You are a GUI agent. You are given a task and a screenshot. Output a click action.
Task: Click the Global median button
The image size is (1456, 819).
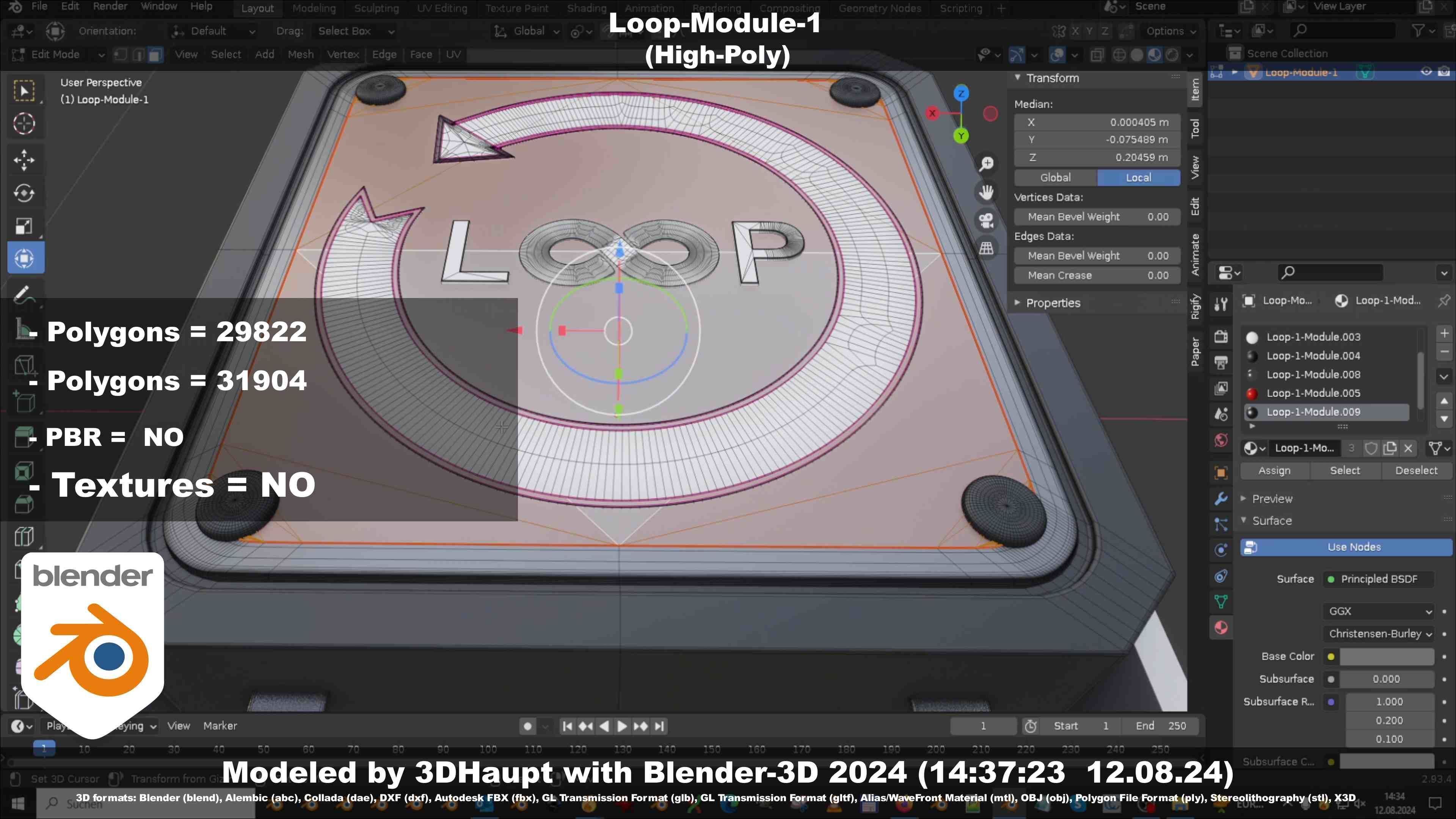1055,177
